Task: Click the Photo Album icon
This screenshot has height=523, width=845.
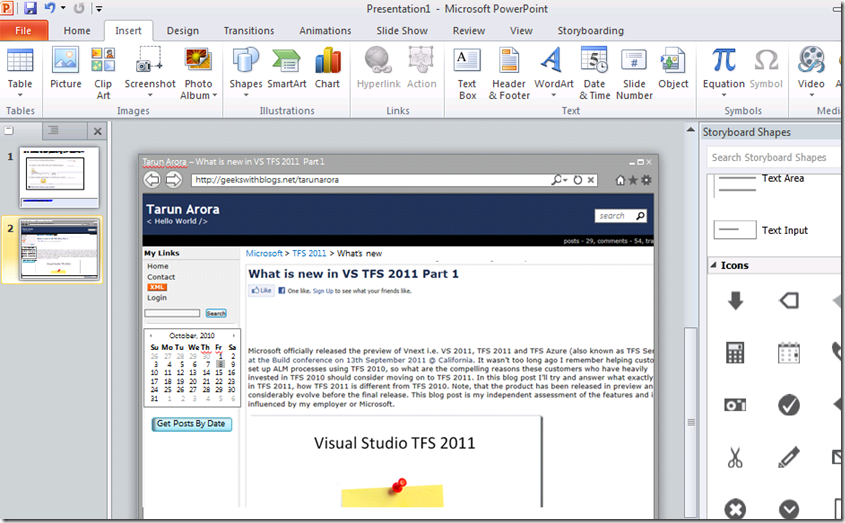Action: [198, 60]
